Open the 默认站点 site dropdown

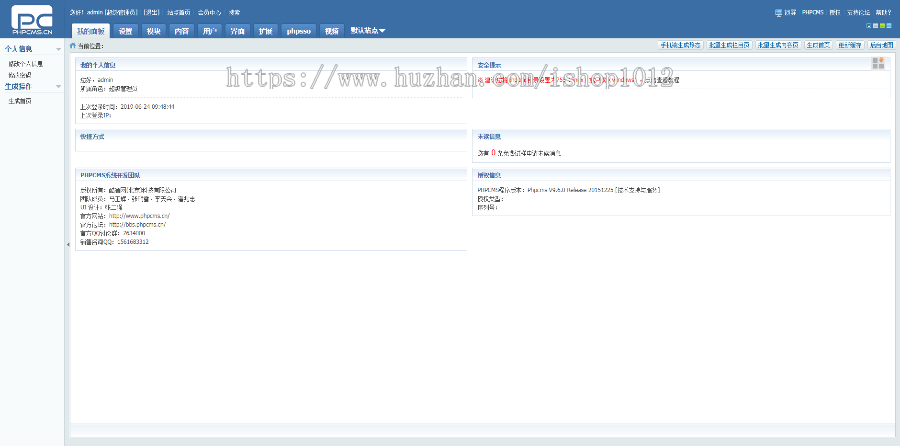click(x=368, y=31)
